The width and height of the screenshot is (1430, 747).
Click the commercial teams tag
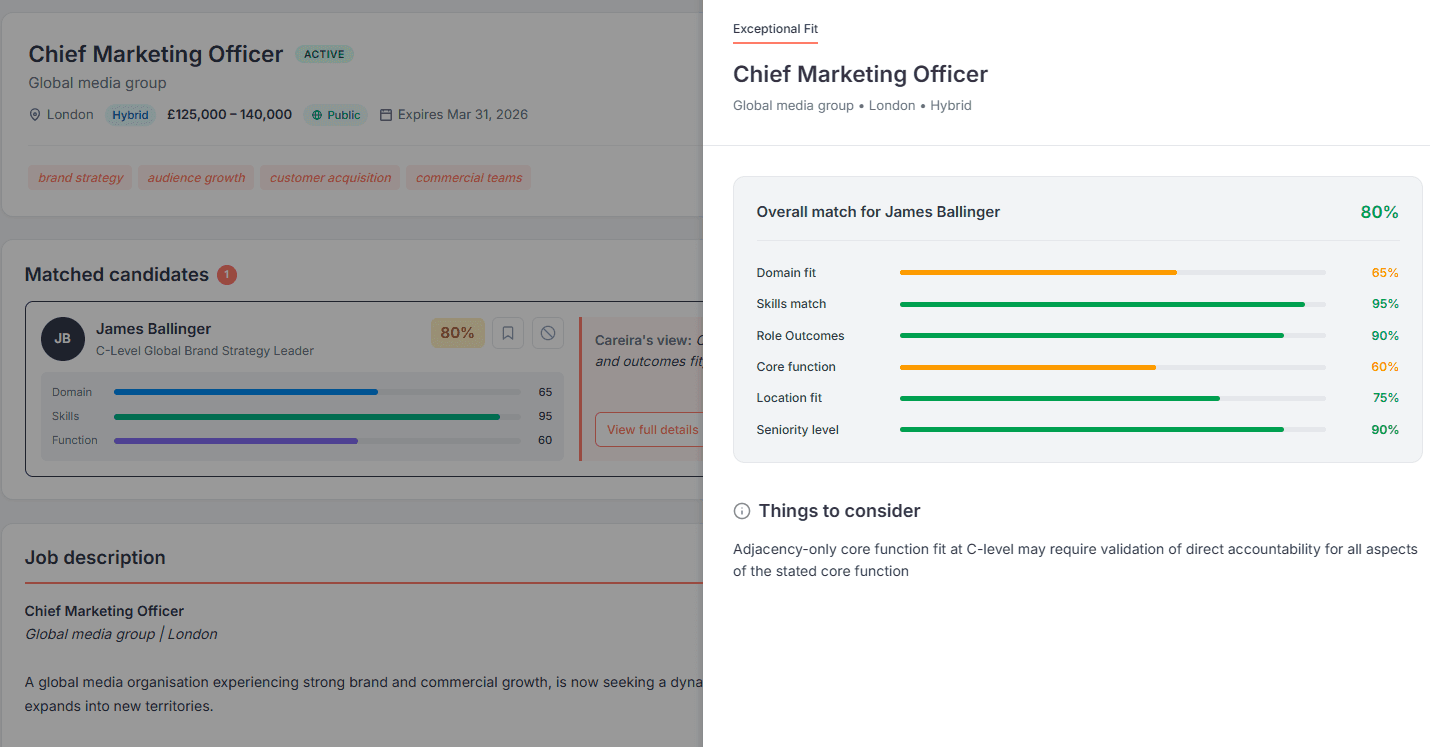tap(468, 178)
